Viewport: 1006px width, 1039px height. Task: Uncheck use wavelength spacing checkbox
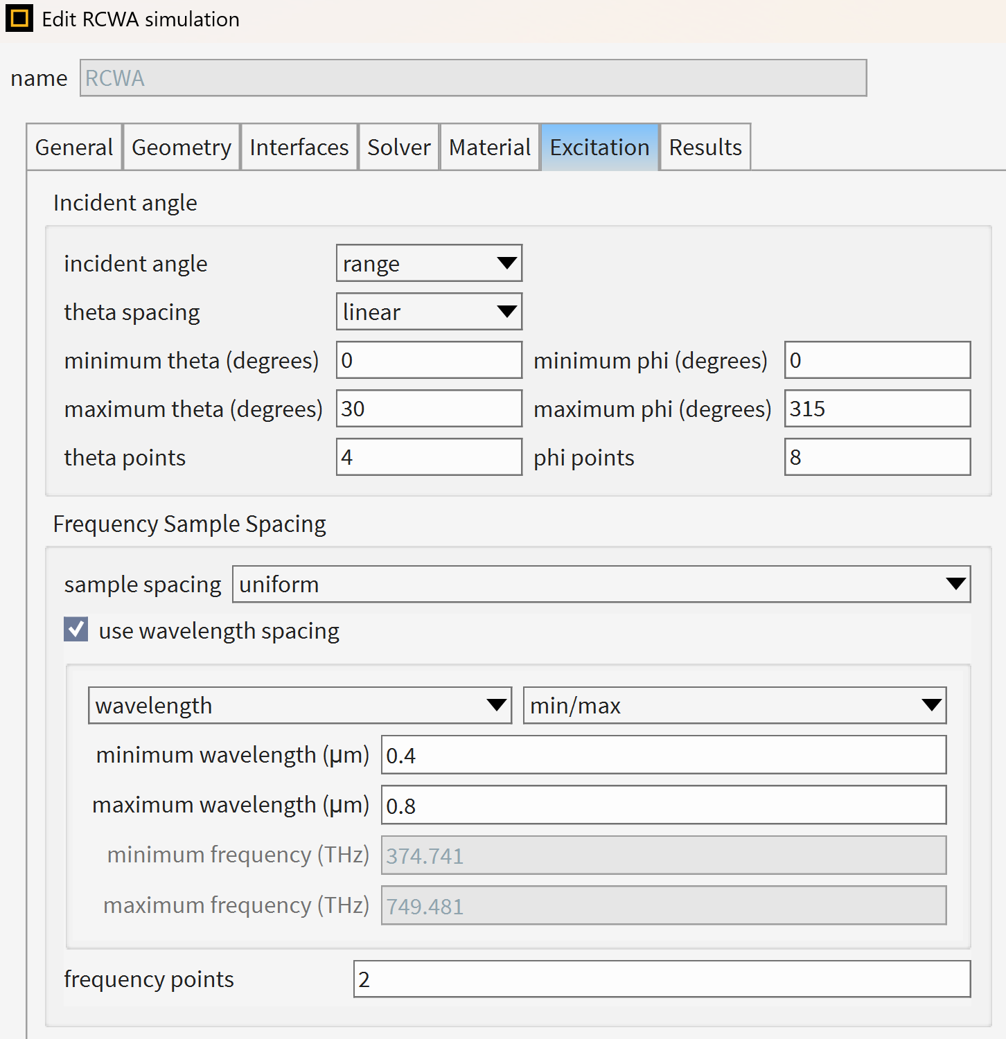[76, 629]
